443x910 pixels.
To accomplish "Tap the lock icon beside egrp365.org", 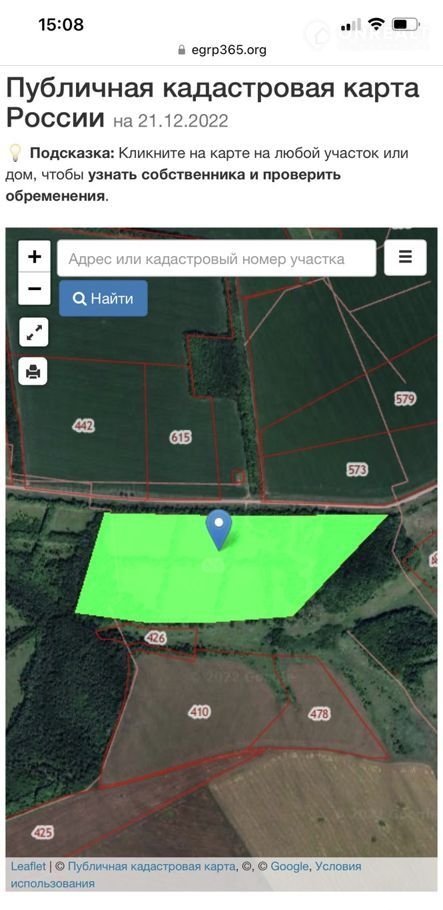I will pos(182,50).
